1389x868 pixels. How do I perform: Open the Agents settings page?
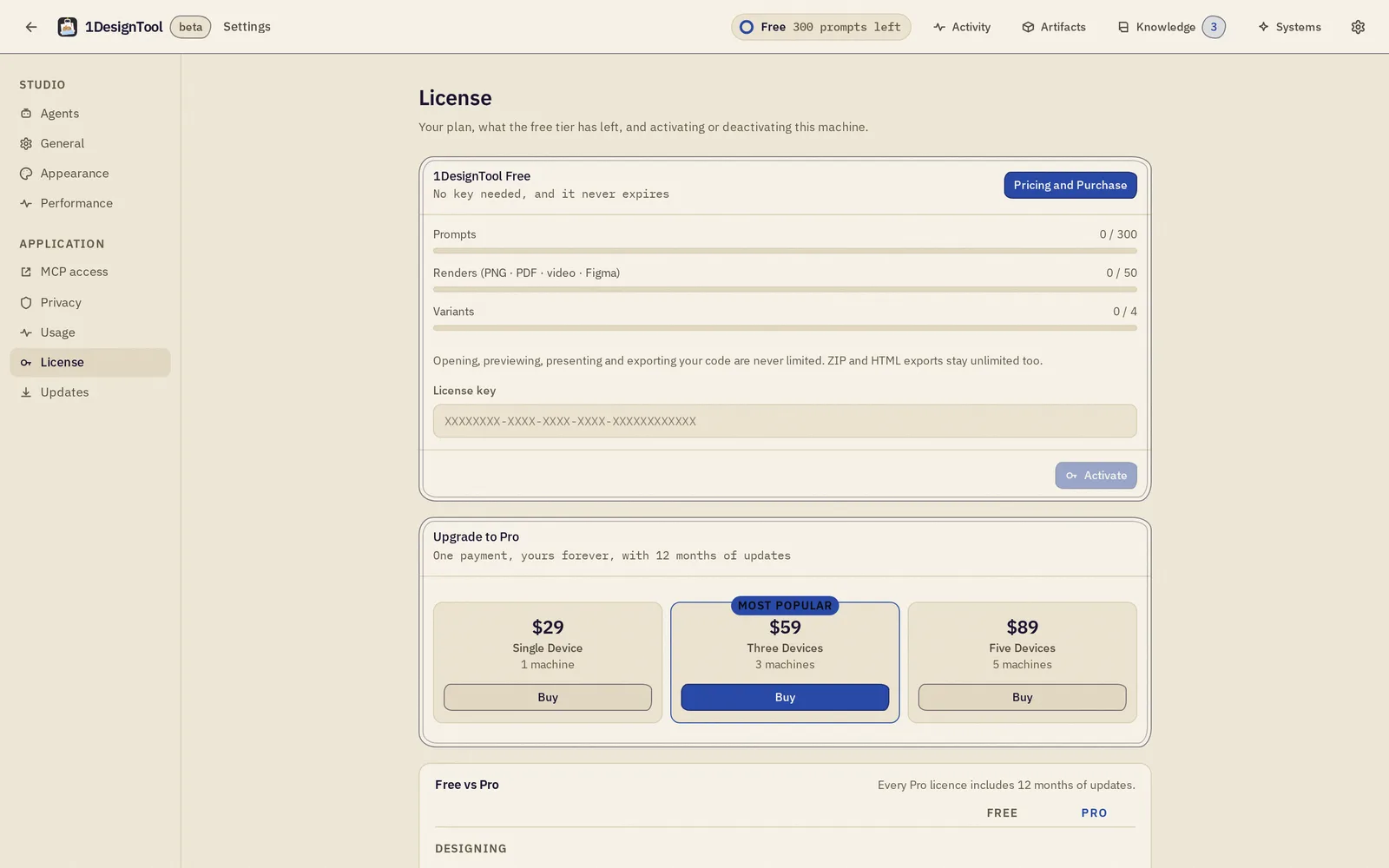[90, 114]
